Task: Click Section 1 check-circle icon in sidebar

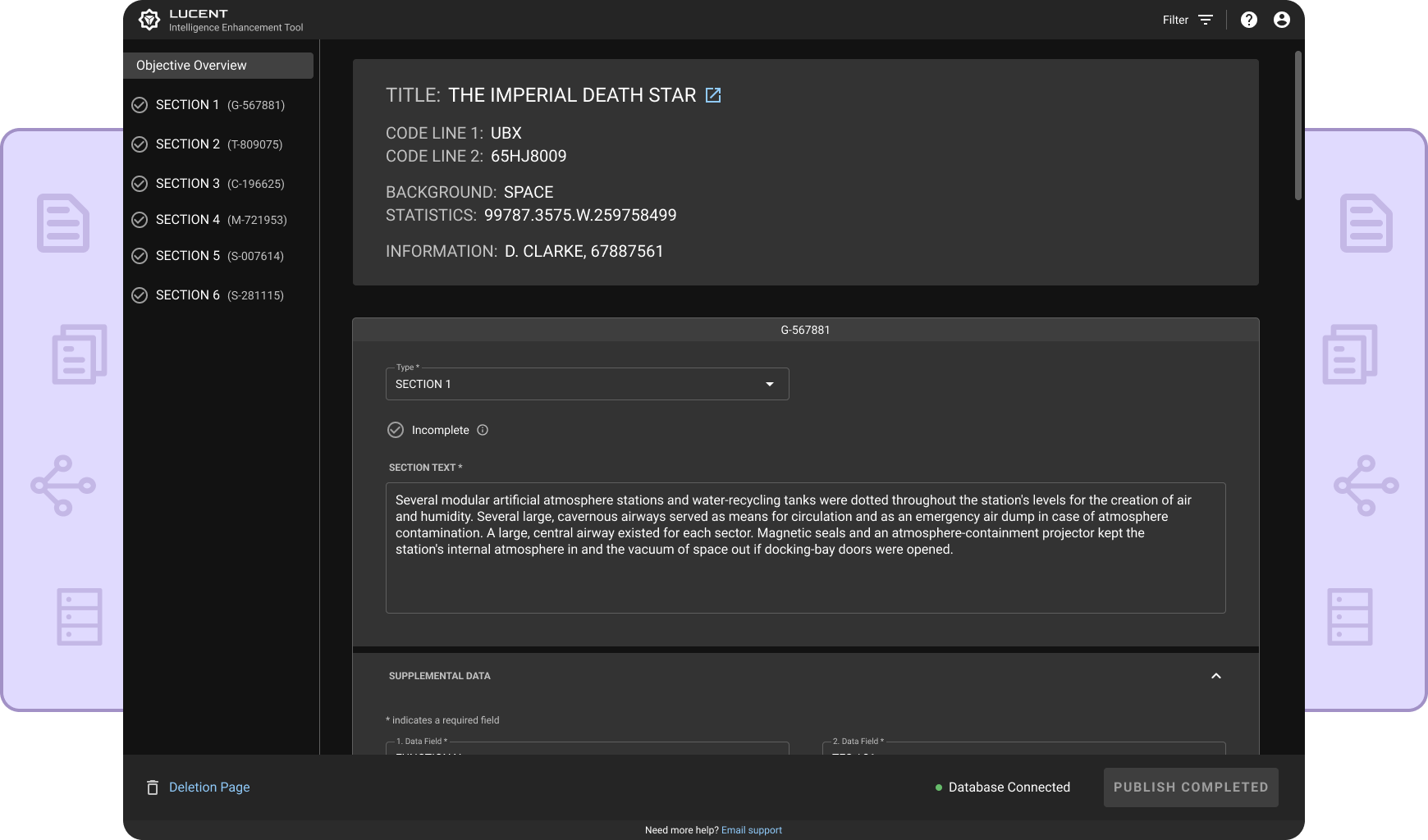Action: (140, 105)
